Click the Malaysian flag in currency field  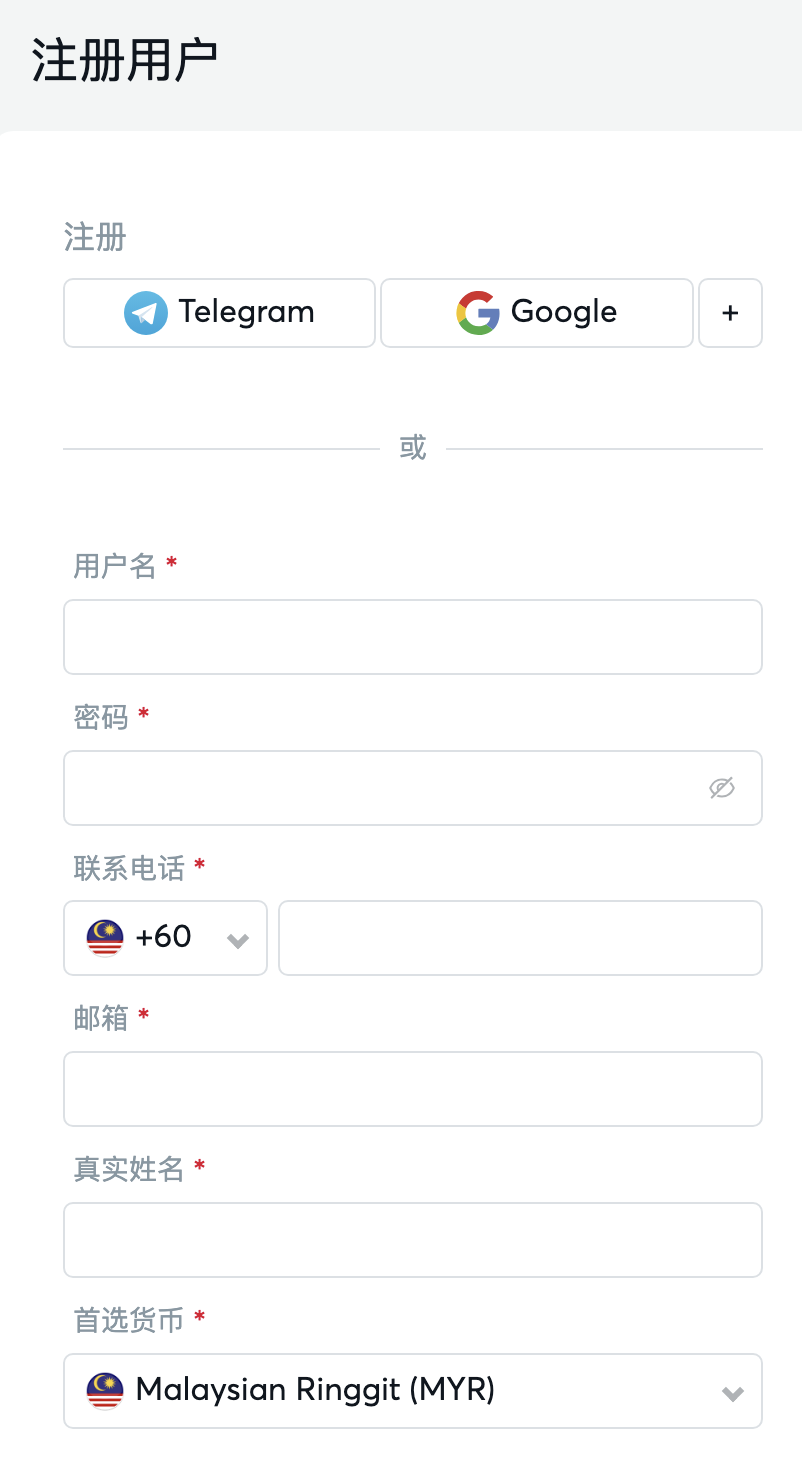click(x=105, y=1390)
